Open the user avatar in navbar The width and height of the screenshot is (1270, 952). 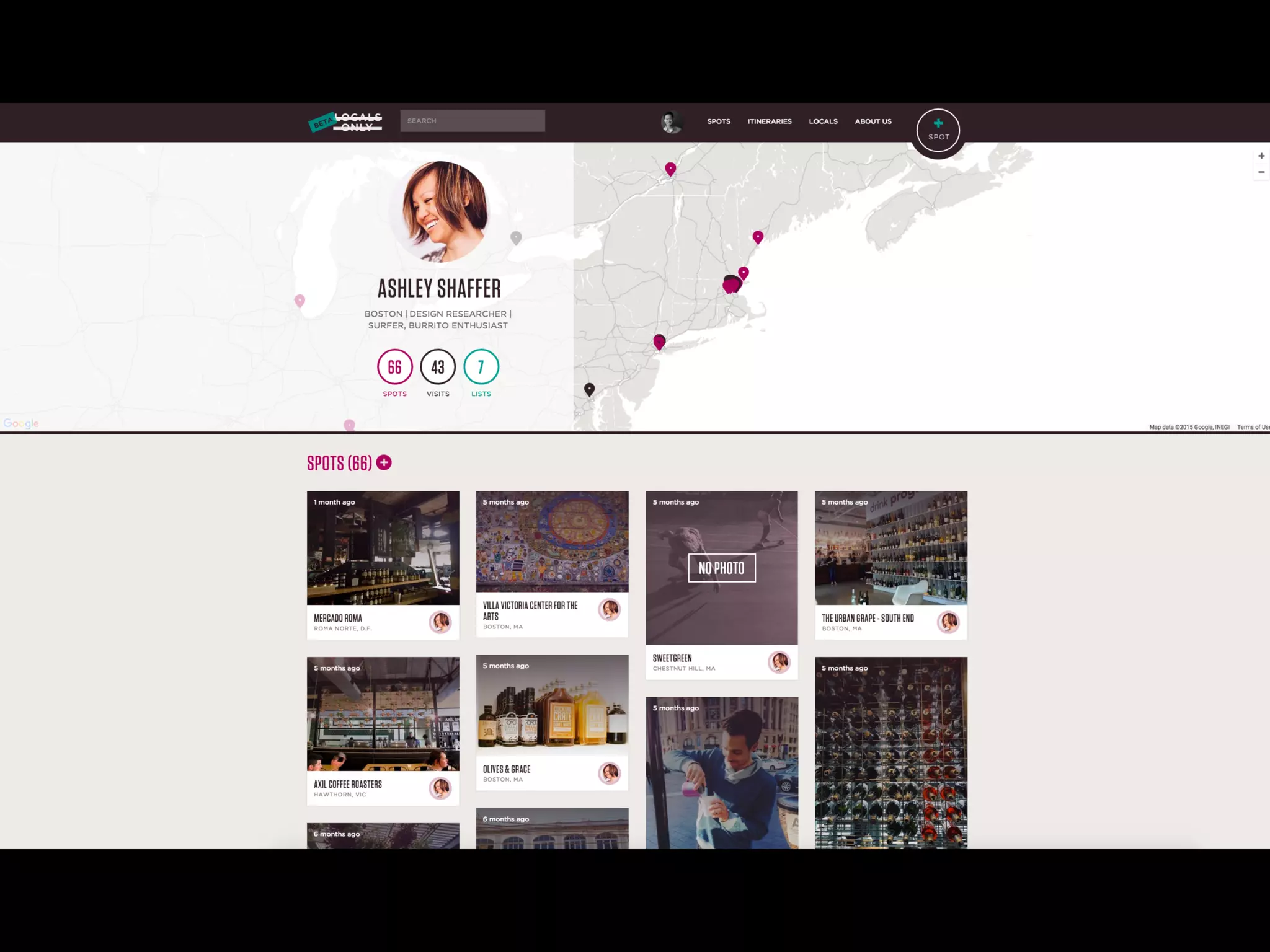click(671, 122)
